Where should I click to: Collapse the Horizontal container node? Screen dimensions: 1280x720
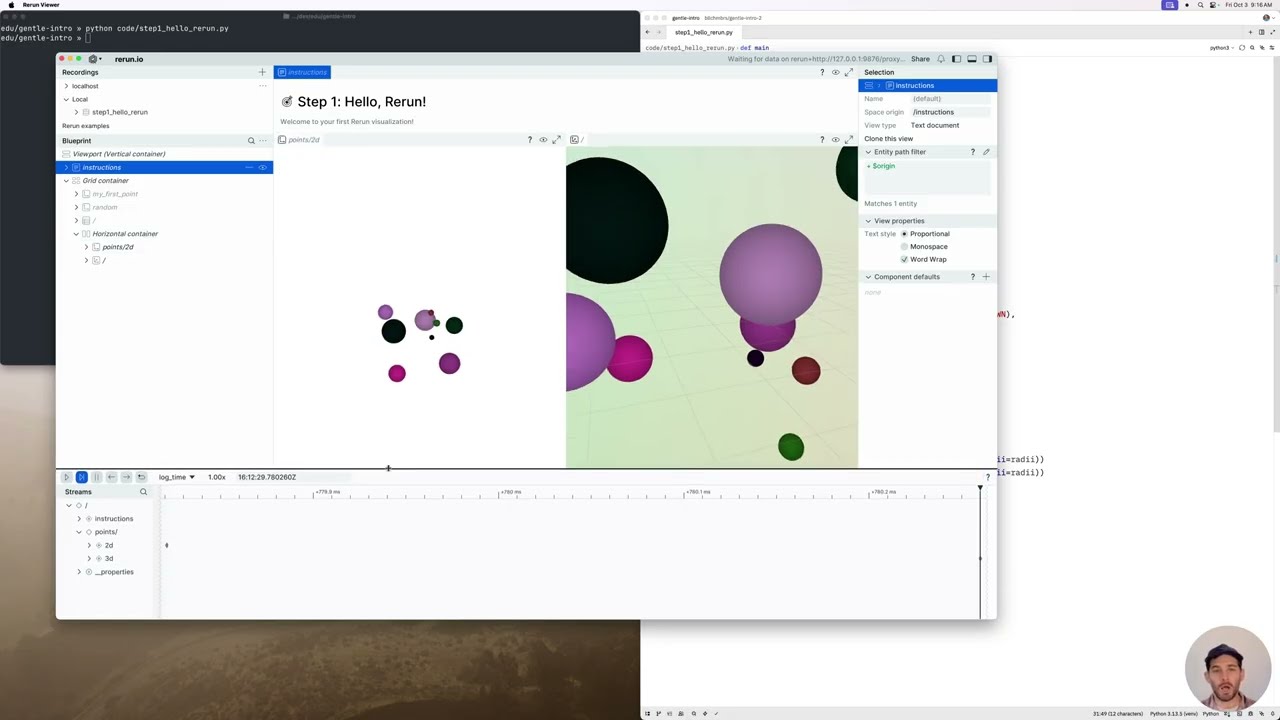click(x=76, y=234)
